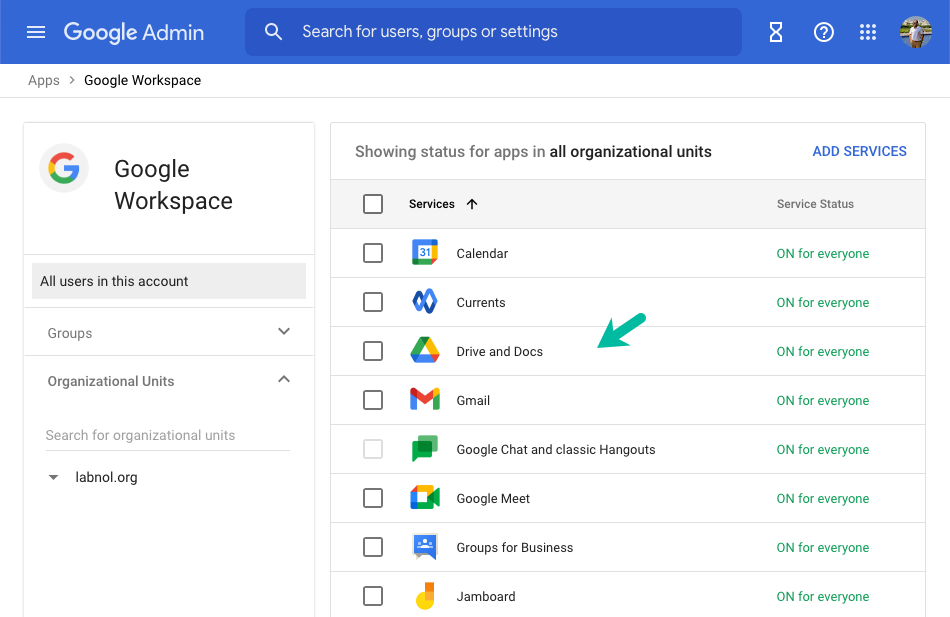Viewport: 950px width, 617px height.
Task: Click the search magnifier icon
Action: point(273,32)
